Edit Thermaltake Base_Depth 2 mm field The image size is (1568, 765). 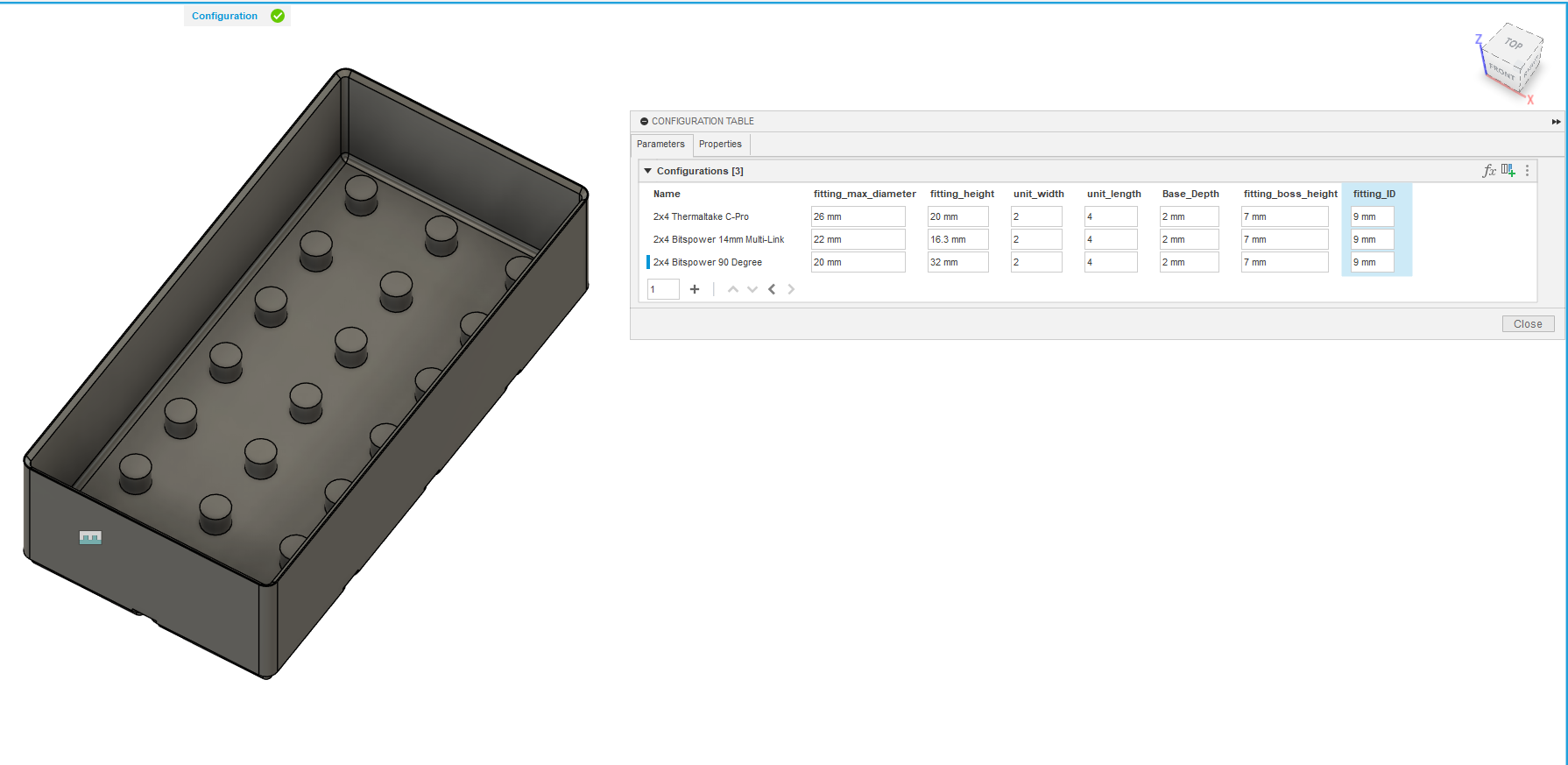(1190, 216)
